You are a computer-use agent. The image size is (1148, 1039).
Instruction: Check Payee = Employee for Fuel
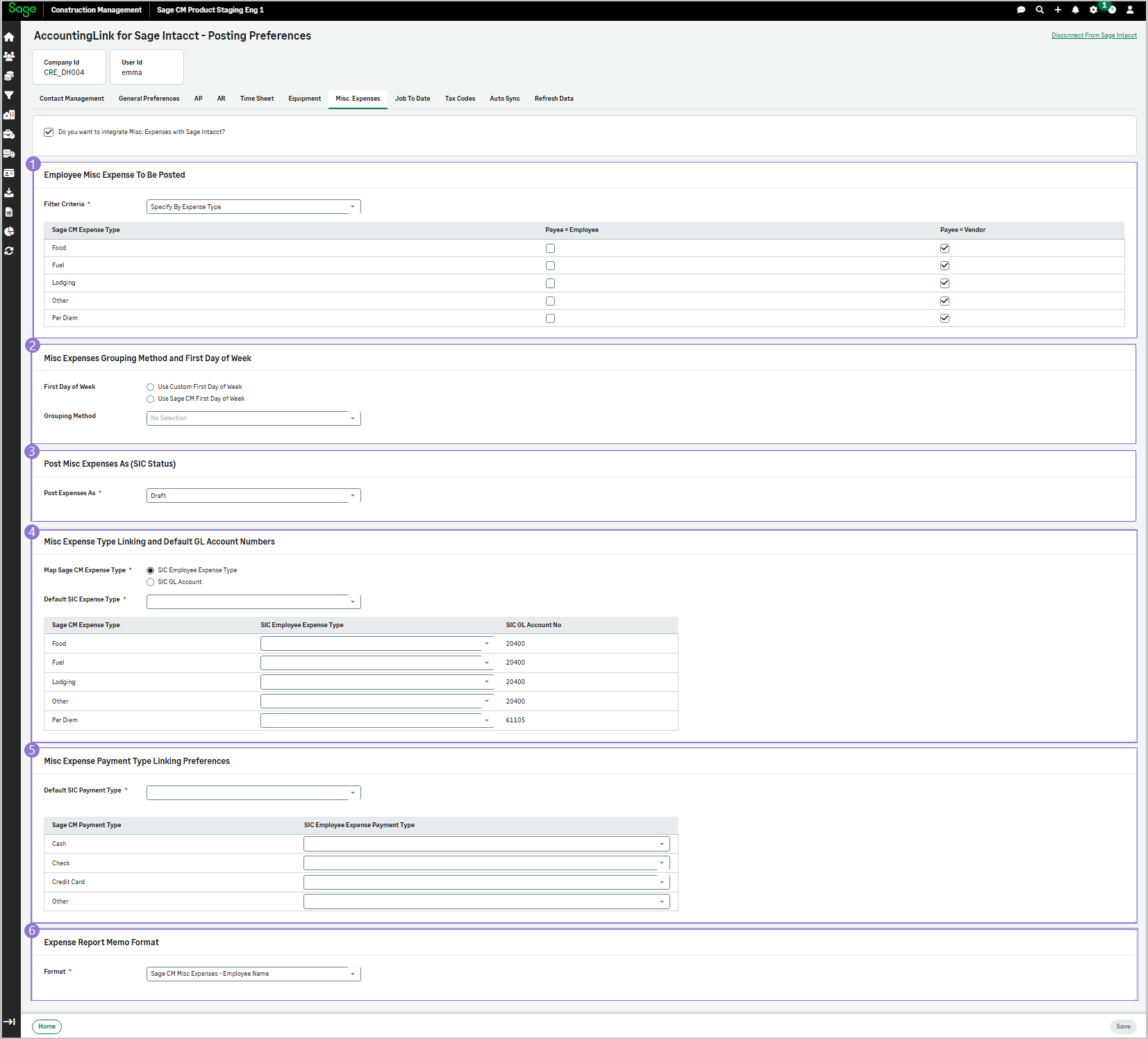[x=550, y=265]
